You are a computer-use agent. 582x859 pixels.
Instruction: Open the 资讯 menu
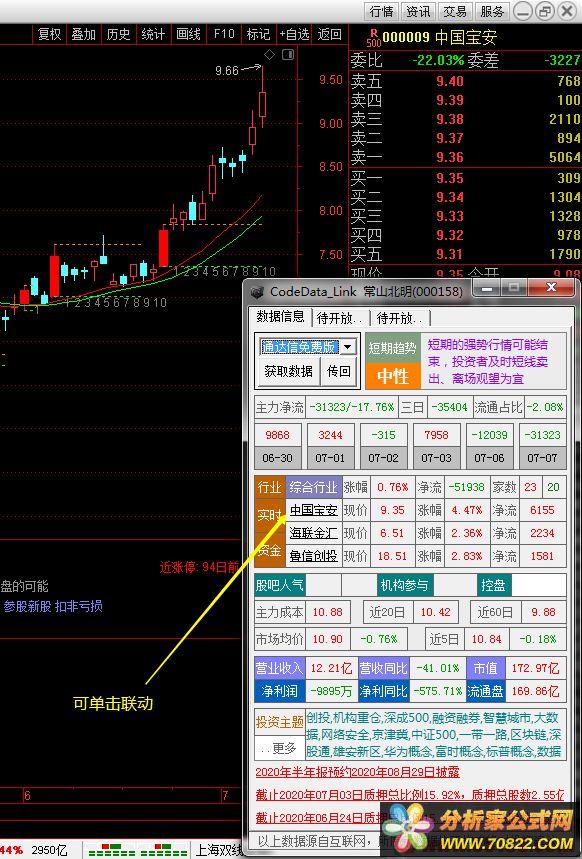click(x=419, y=12)
